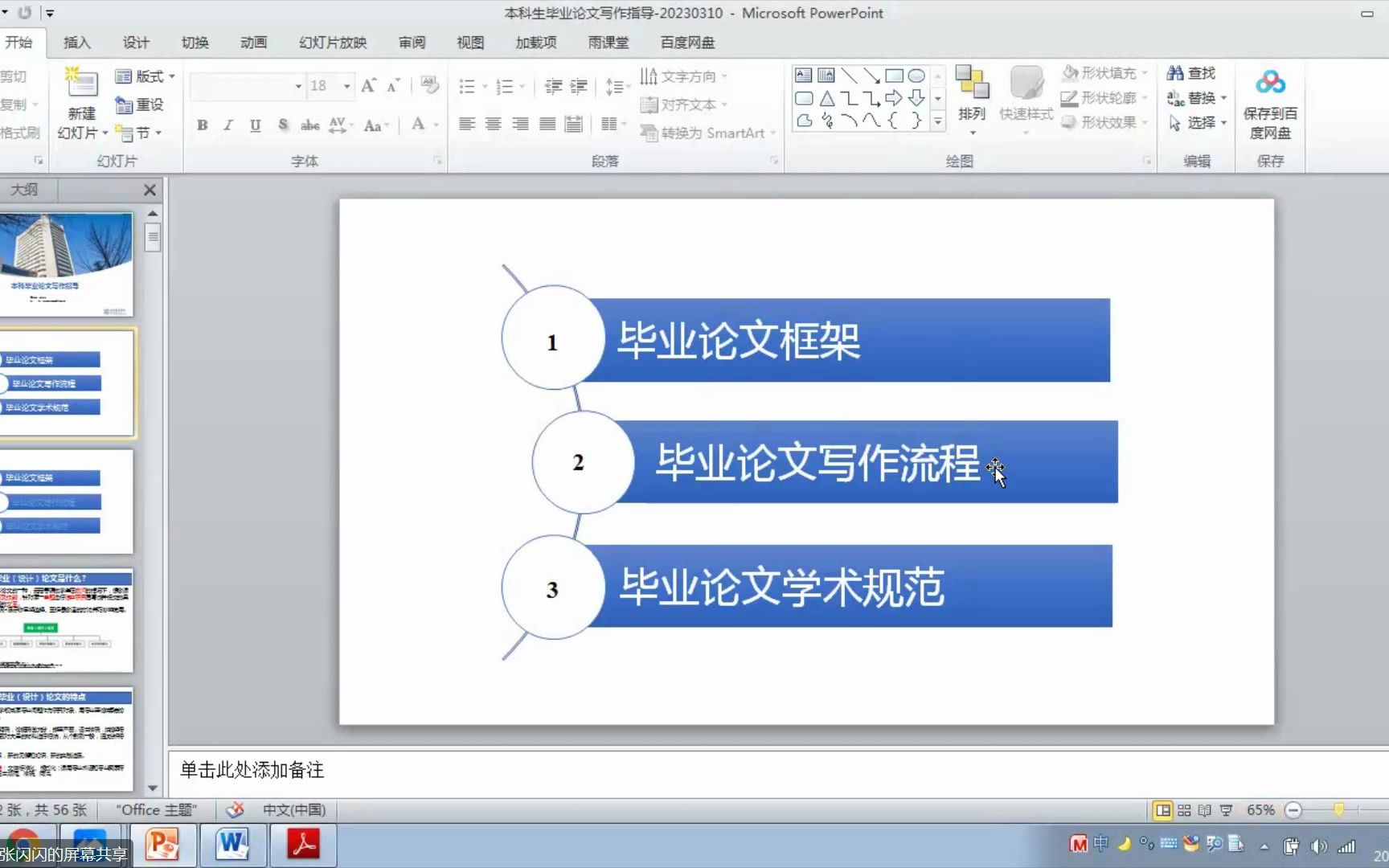The image size is (1389, 868).
Task: Open the font color dropdown arrow
Action: [436, 125]
